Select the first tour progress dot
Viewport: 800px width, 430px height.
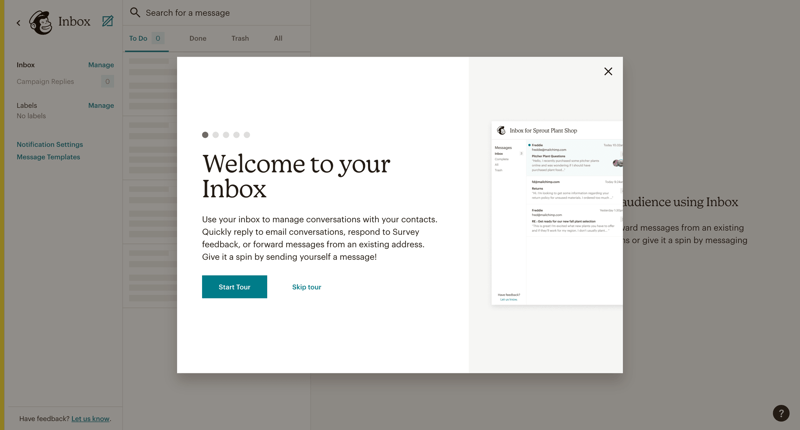click(x=205, y=135)
